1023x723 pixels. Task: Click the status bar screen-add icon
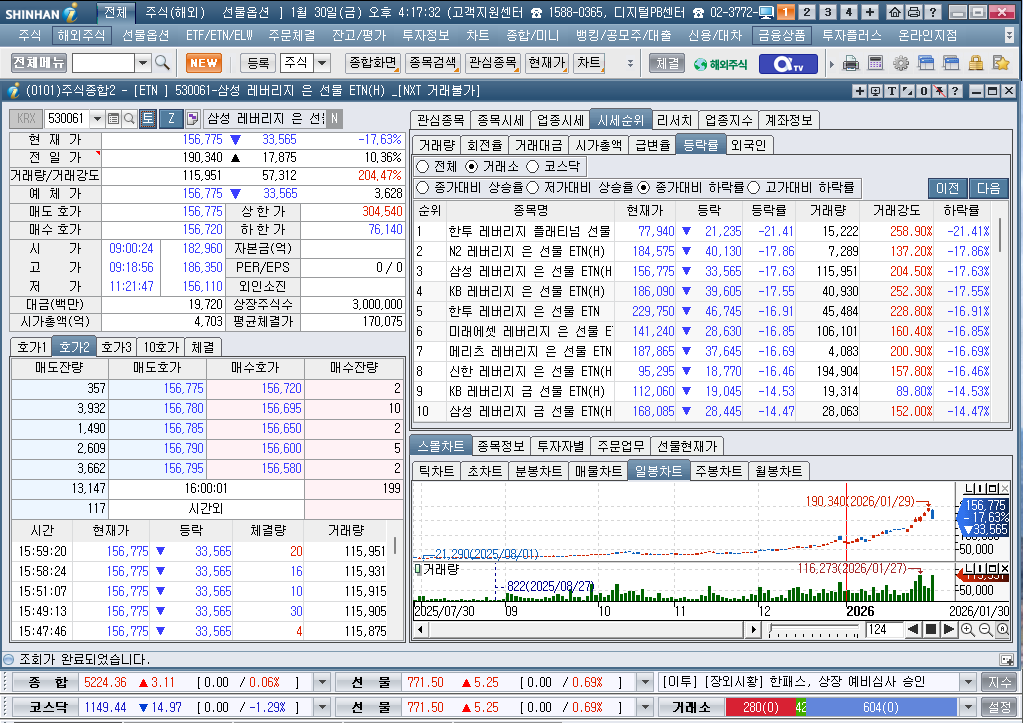tap(1006, 659)
